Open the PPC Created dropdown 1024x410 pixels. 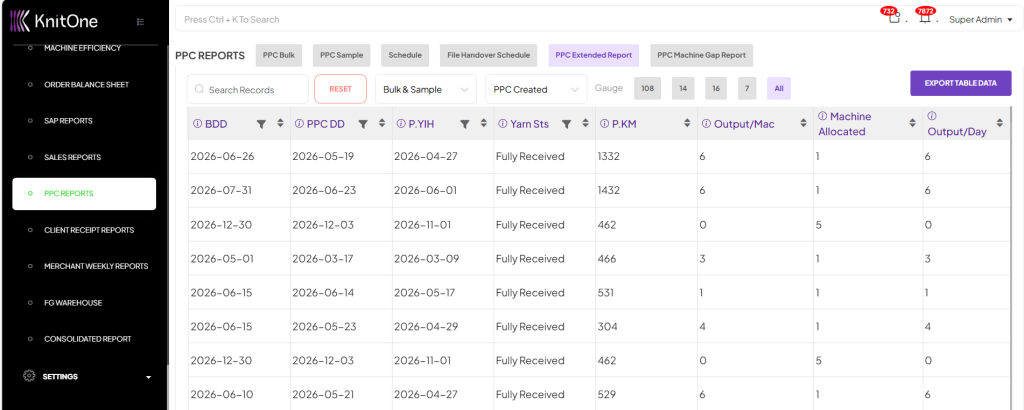pyautogui.click(x=536, y=89)
